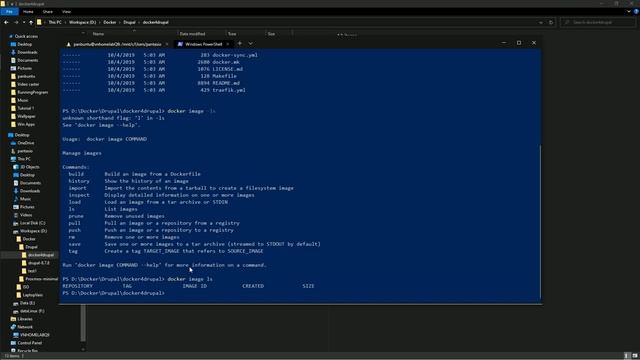Switch to details view in status bar
The height and width of the screenshot is (360, 640).
[x=627, y=356]
